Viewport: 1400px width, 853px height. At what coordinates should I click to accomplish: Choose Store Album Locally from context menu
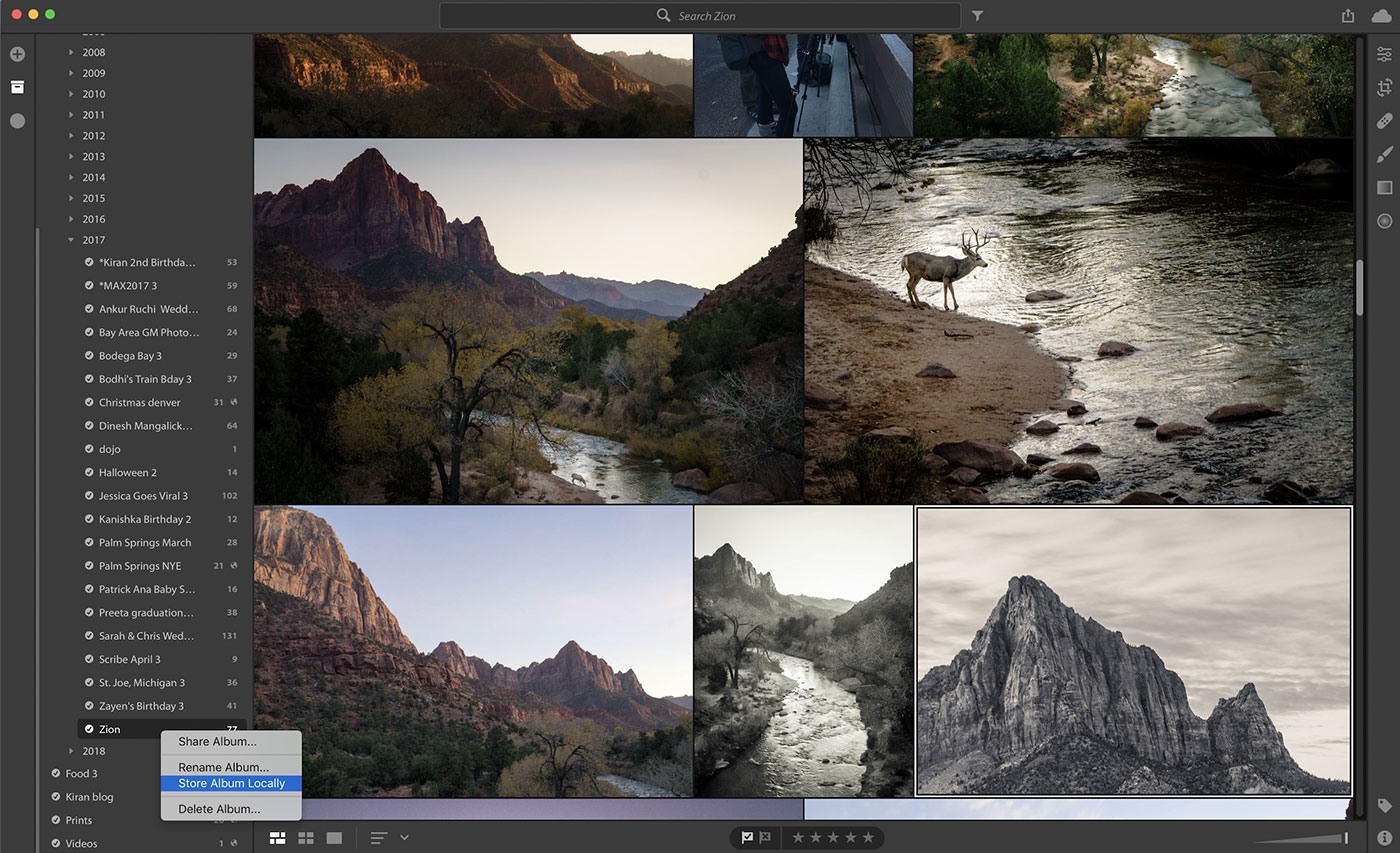[231, 783]
